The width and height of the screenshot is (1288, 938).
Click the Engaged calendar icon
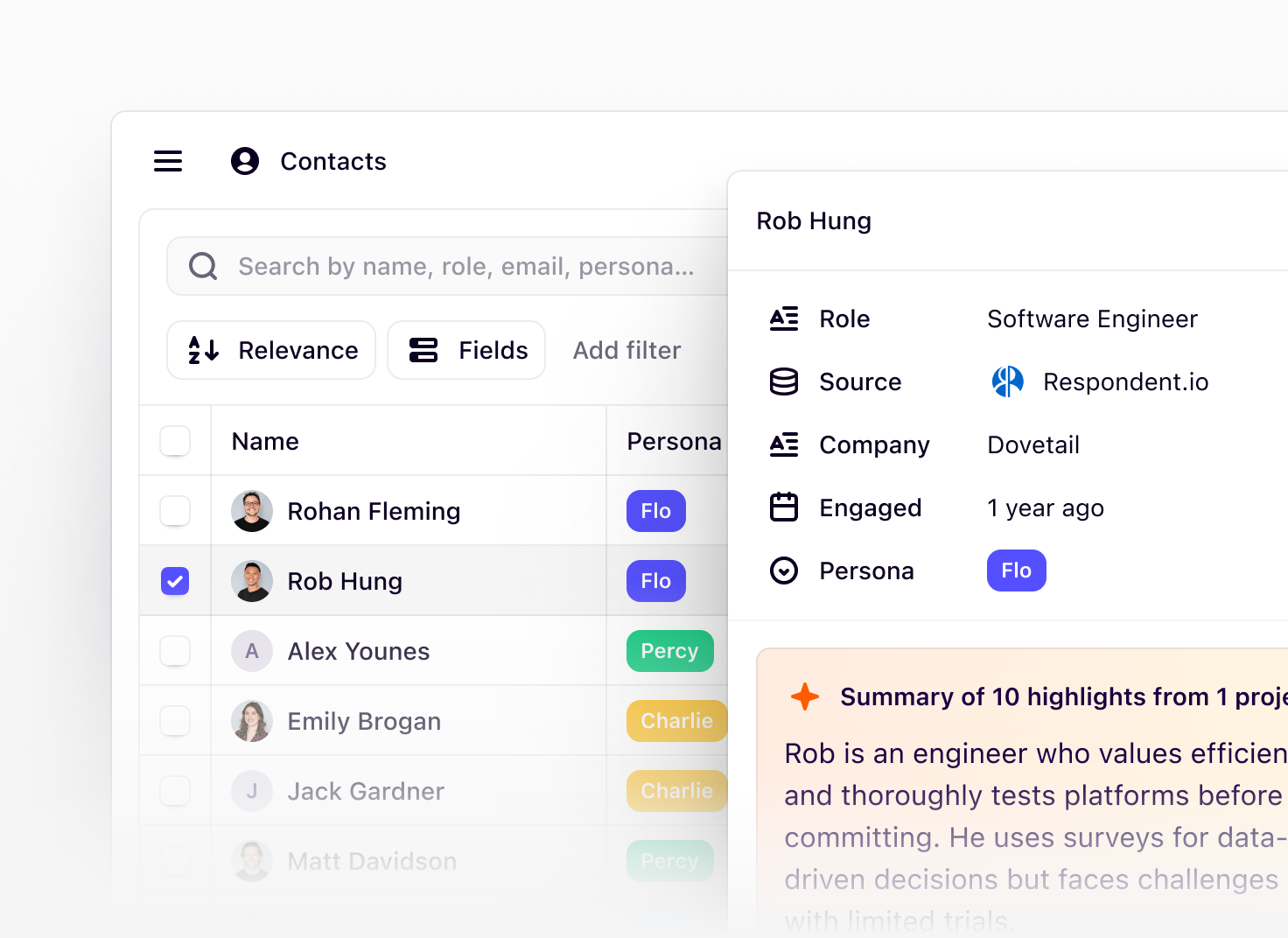coord(784,507)
